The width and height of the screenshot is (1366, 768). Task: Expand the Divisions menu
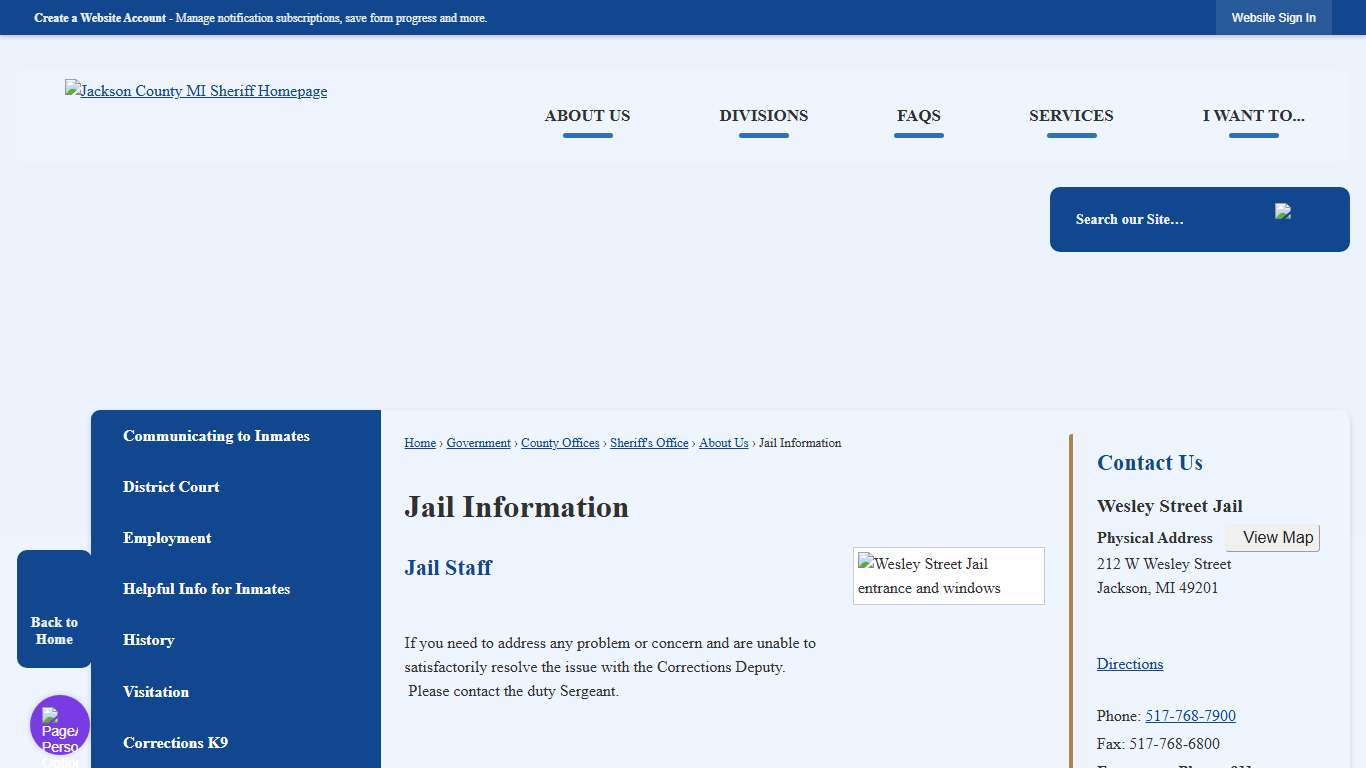pos(763,116)
